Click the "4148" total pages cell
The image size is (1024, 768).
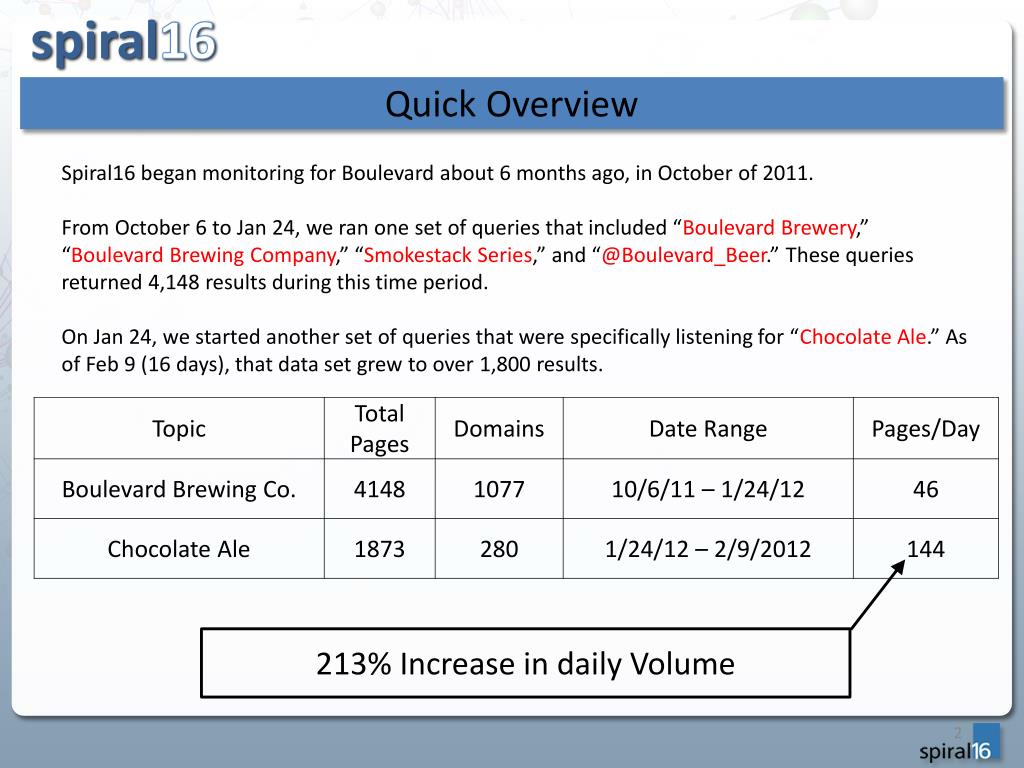pos(379,489)
